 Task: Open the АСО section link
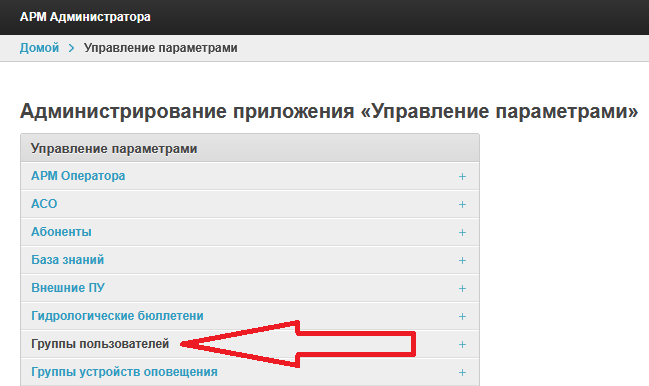[44, 204]
